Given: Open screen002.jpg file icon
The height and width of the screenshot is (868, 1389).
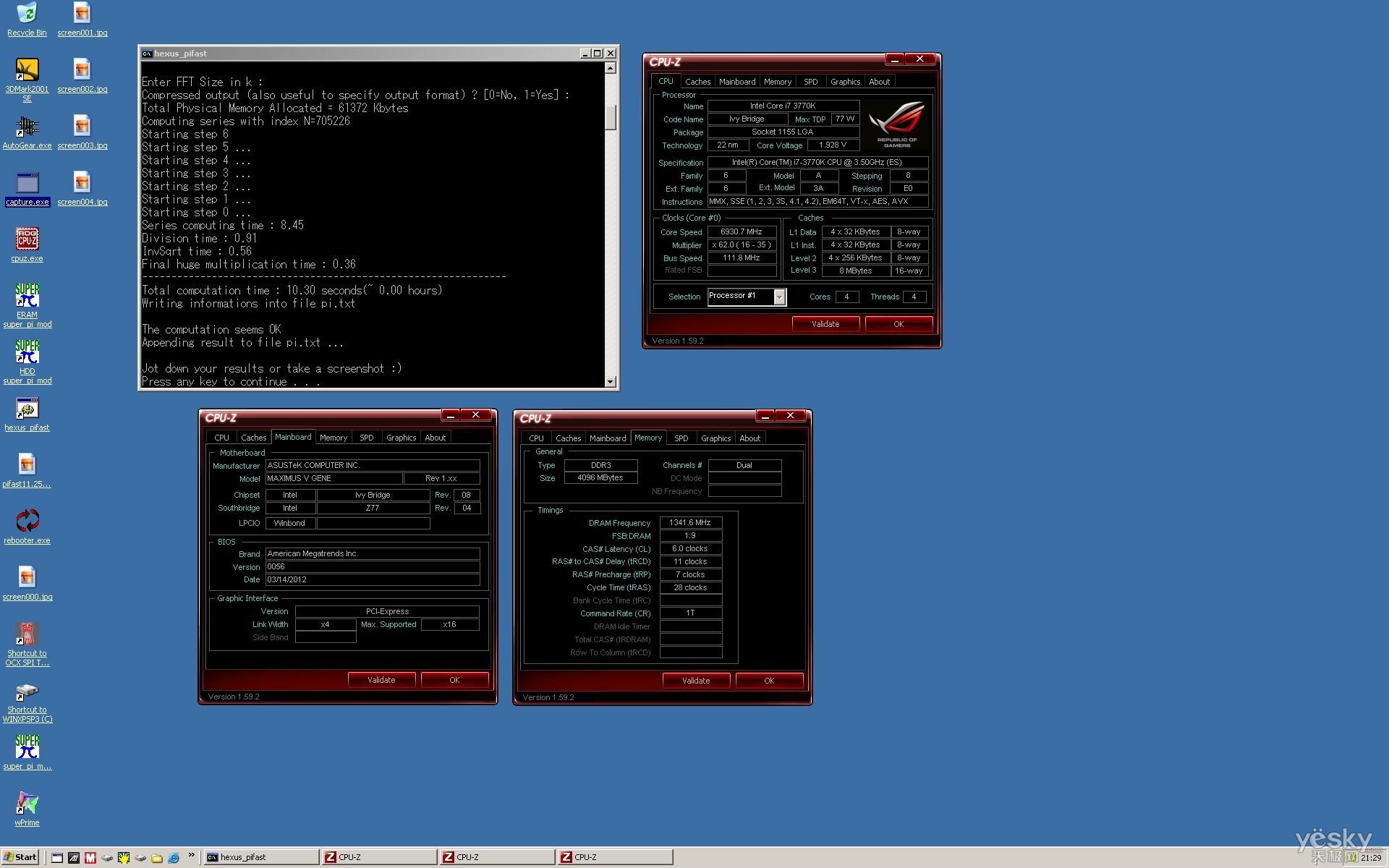Looking at the screenshot, I should 82,75.
